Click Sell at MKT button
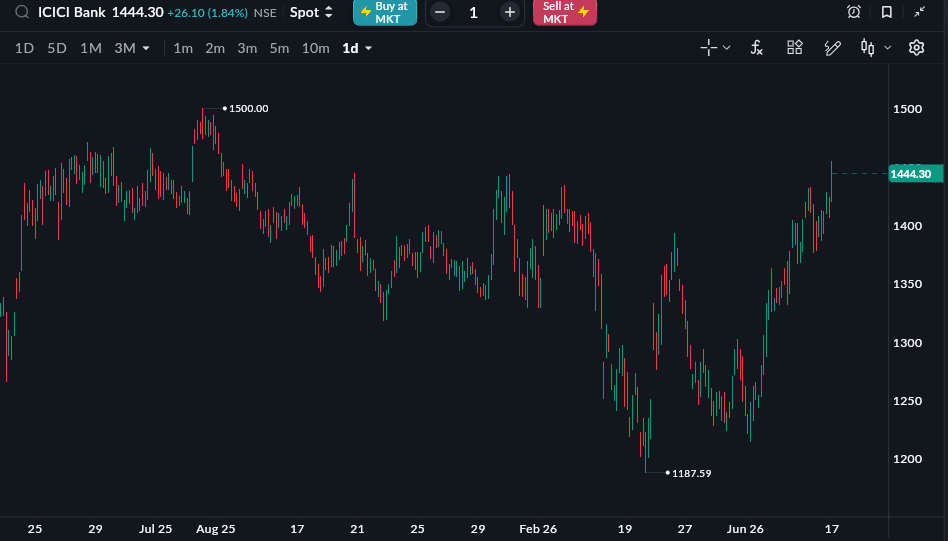This screenshot has height=541, width=948. point(565,12)
